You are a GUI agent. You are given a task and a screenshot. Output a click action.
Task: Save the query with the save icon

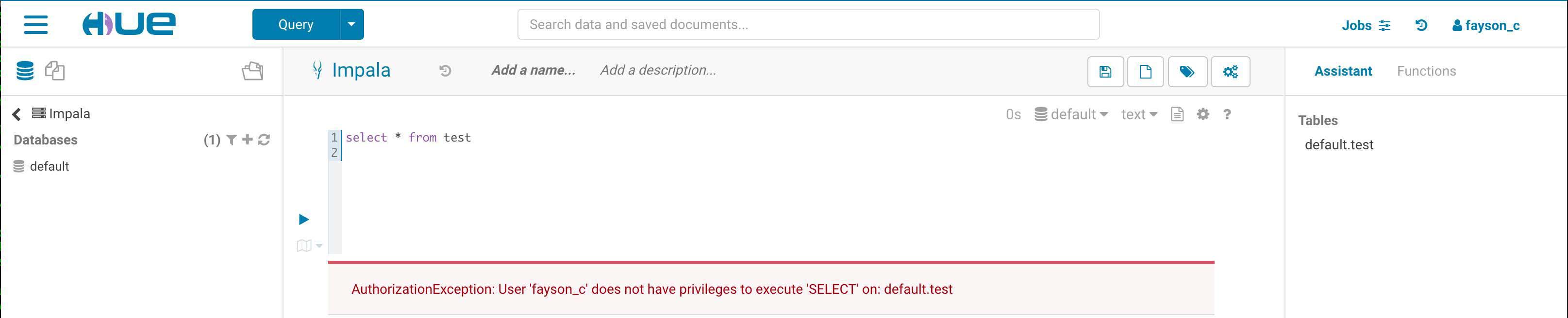(1105, 72)
